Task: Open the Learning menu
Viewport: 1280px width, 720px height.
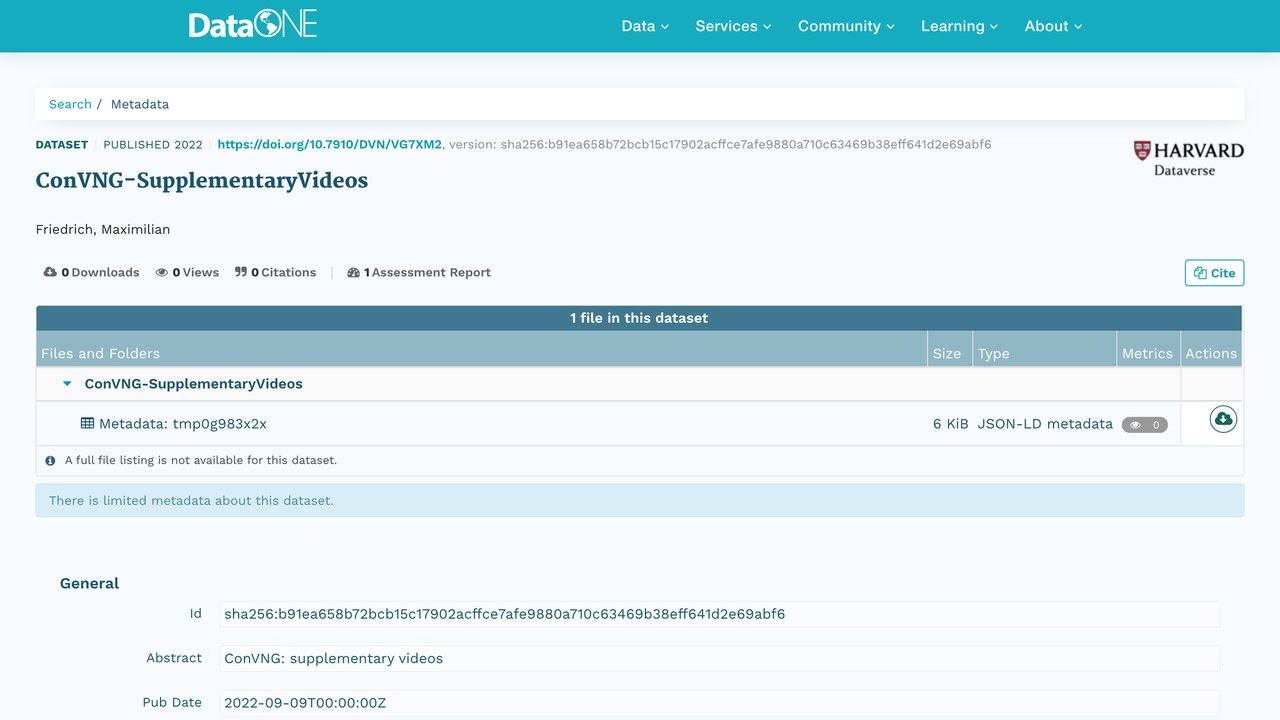Action: (959, 26)
